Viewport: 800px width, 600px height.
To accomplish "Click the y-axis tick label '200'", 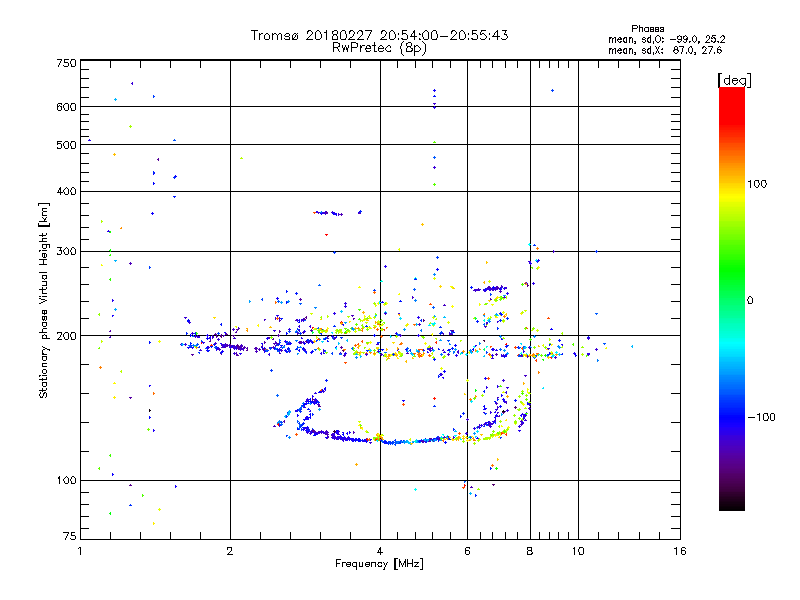I will [x=66, y=336].
